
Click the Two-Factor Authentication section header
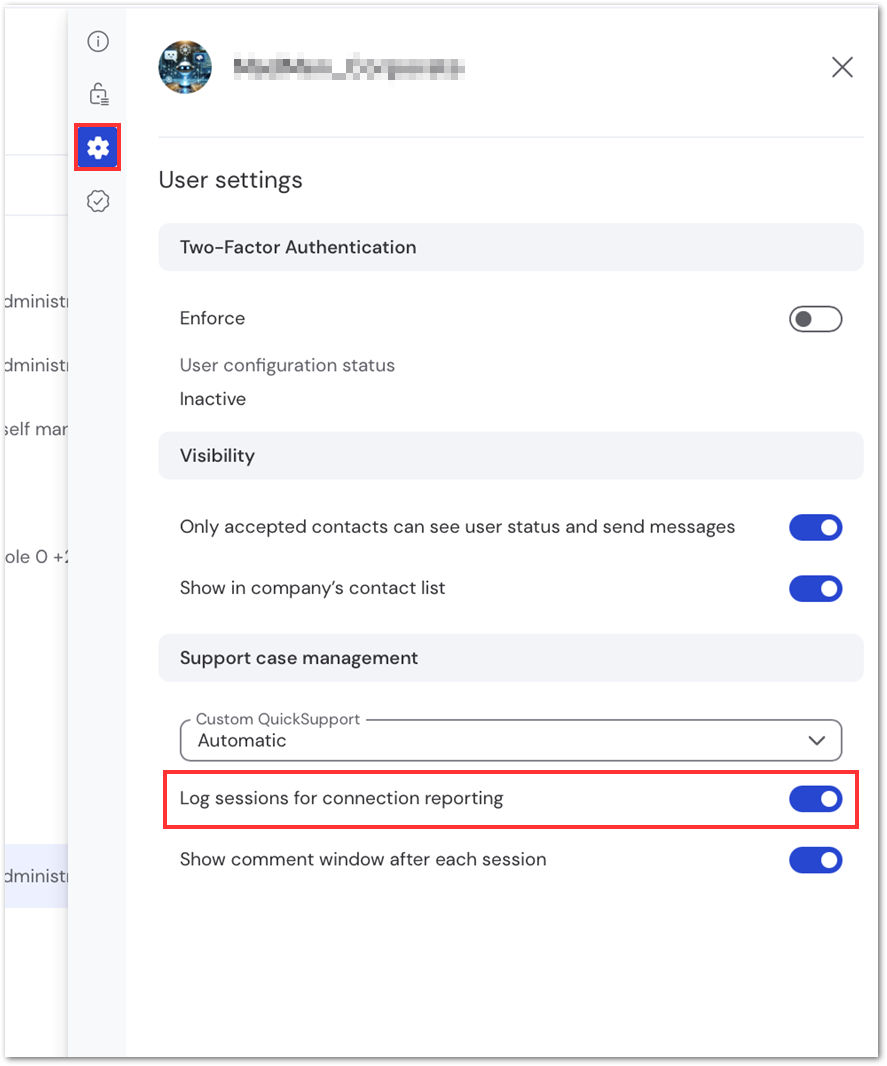click(510, 247)
